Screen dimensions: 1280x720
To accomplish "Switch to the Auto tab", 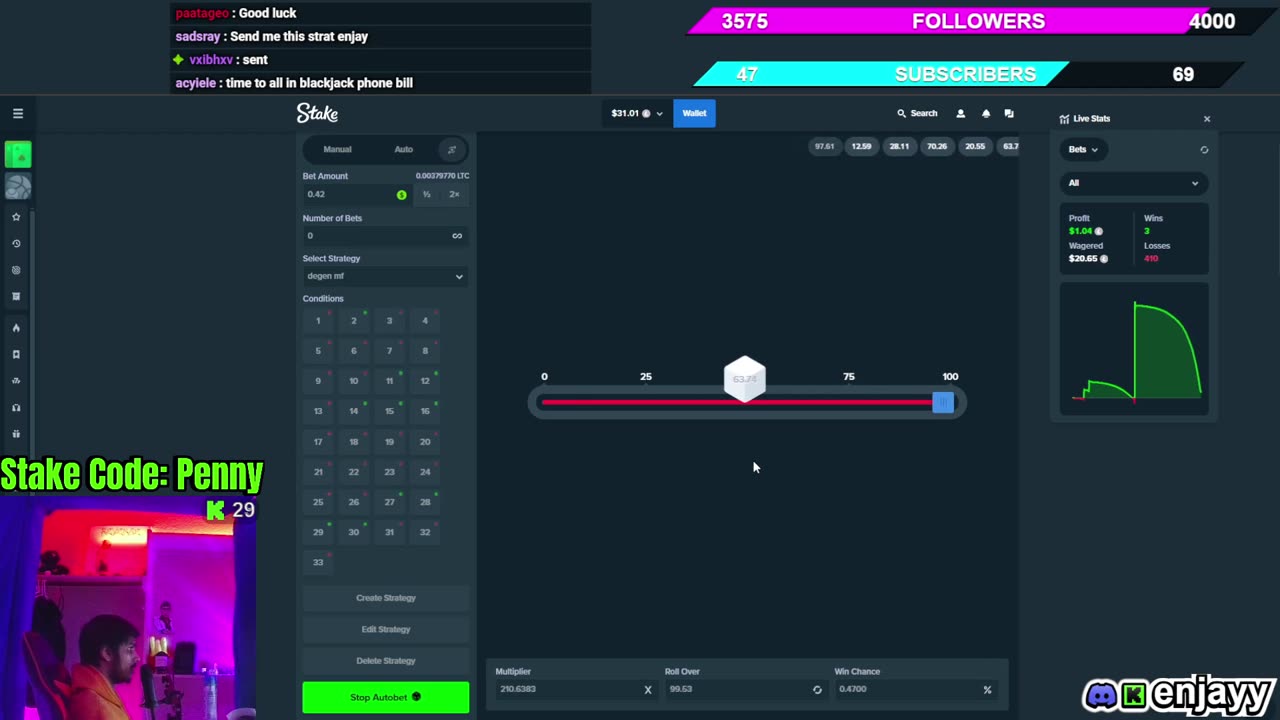I will pos(403,149).
